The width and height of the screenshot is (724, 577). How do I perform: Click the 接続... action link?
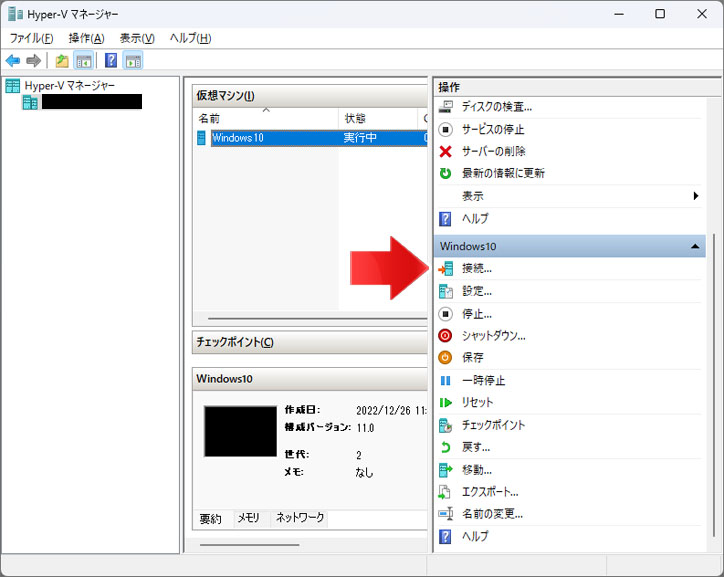(x=477, y=269)
